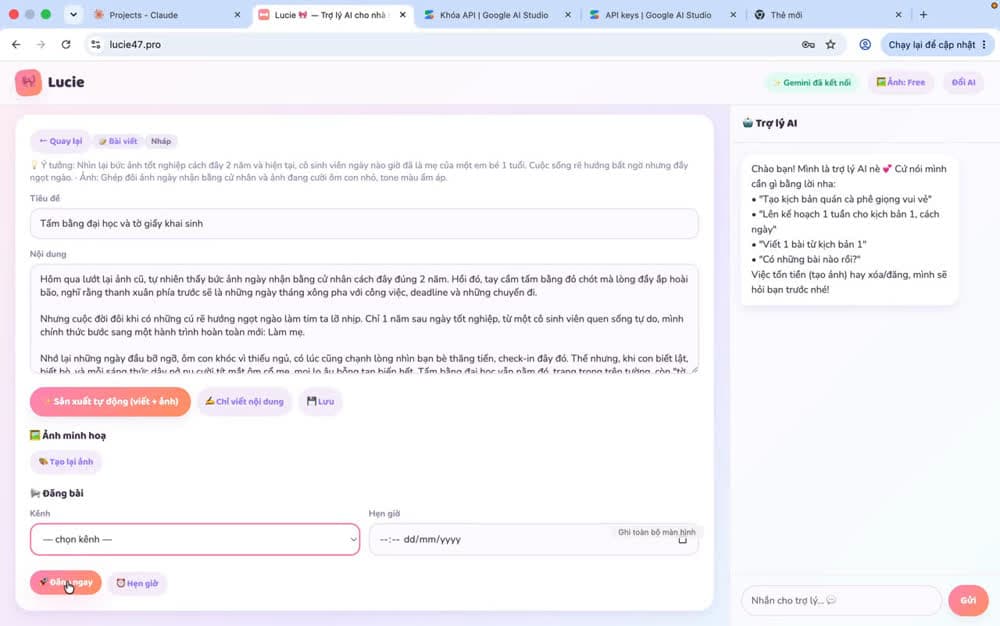
Task: Publish now with the 'Đăng ngay' button
Action: [x=66, y=583]
